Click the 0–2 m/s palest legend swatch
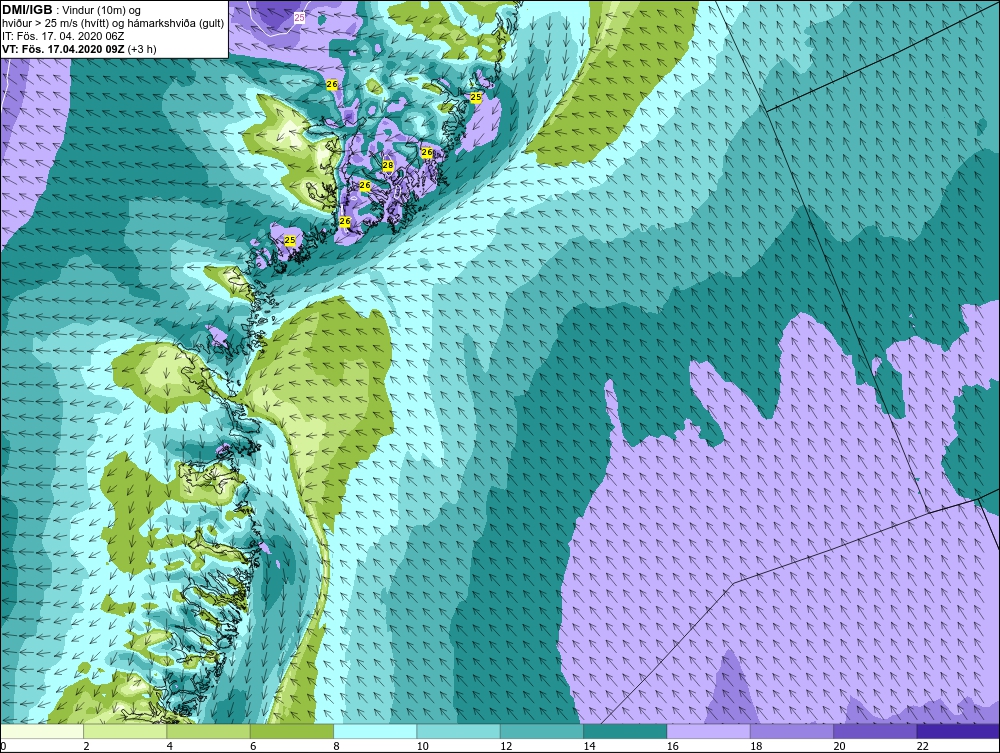1000x753 pixels. (42, 731)
